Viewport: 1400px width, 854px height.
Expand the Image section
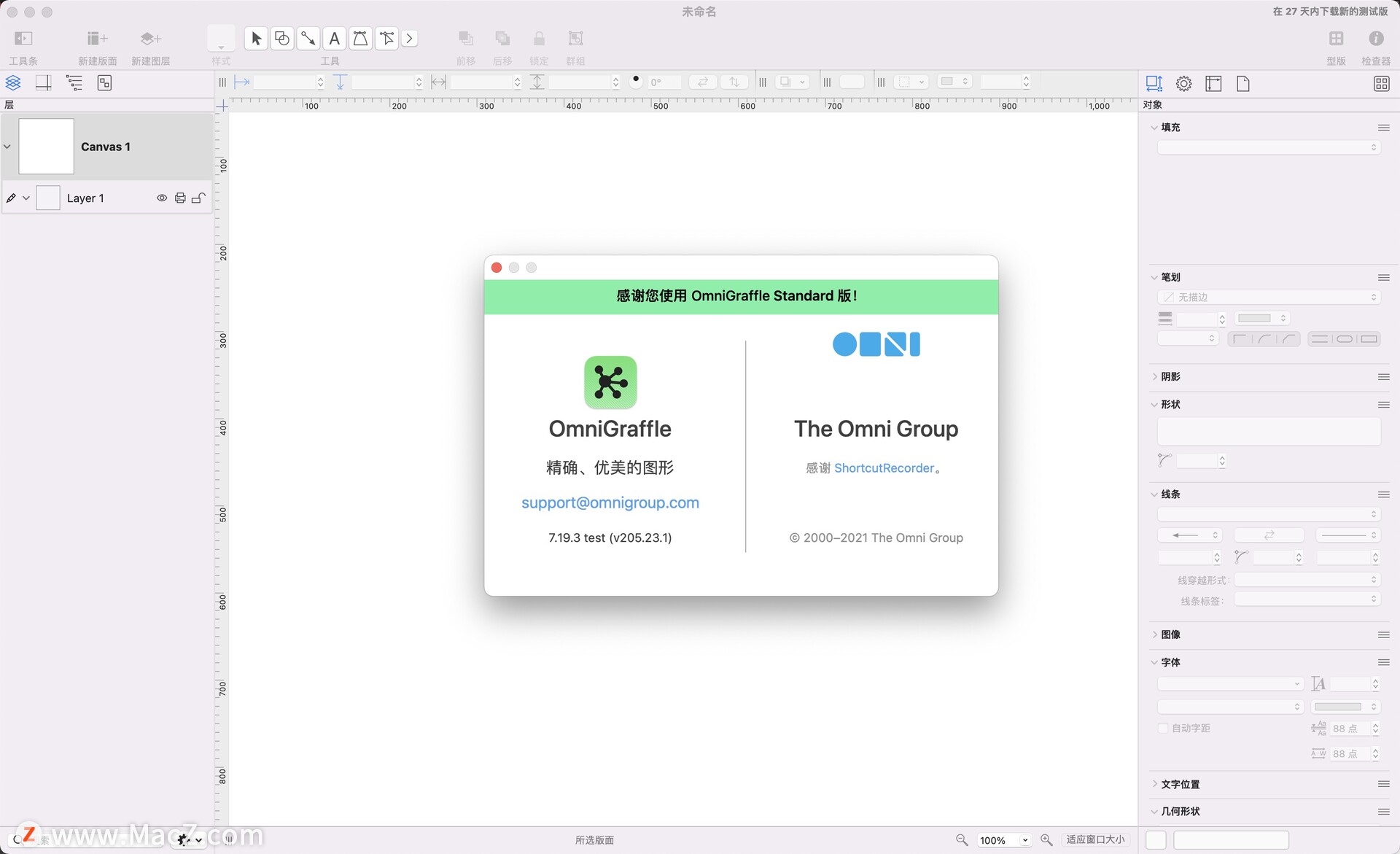click(1154, 635)
